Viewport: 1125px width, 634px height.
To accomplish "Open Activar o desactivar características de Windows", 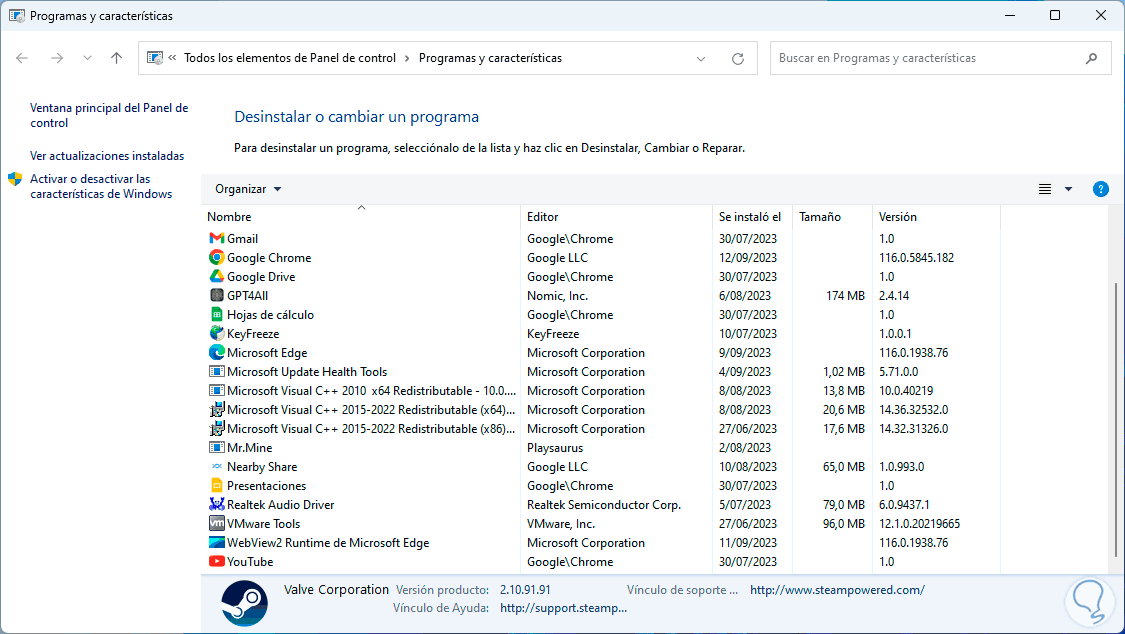I will pyautogui.click(x=101, y=186).
